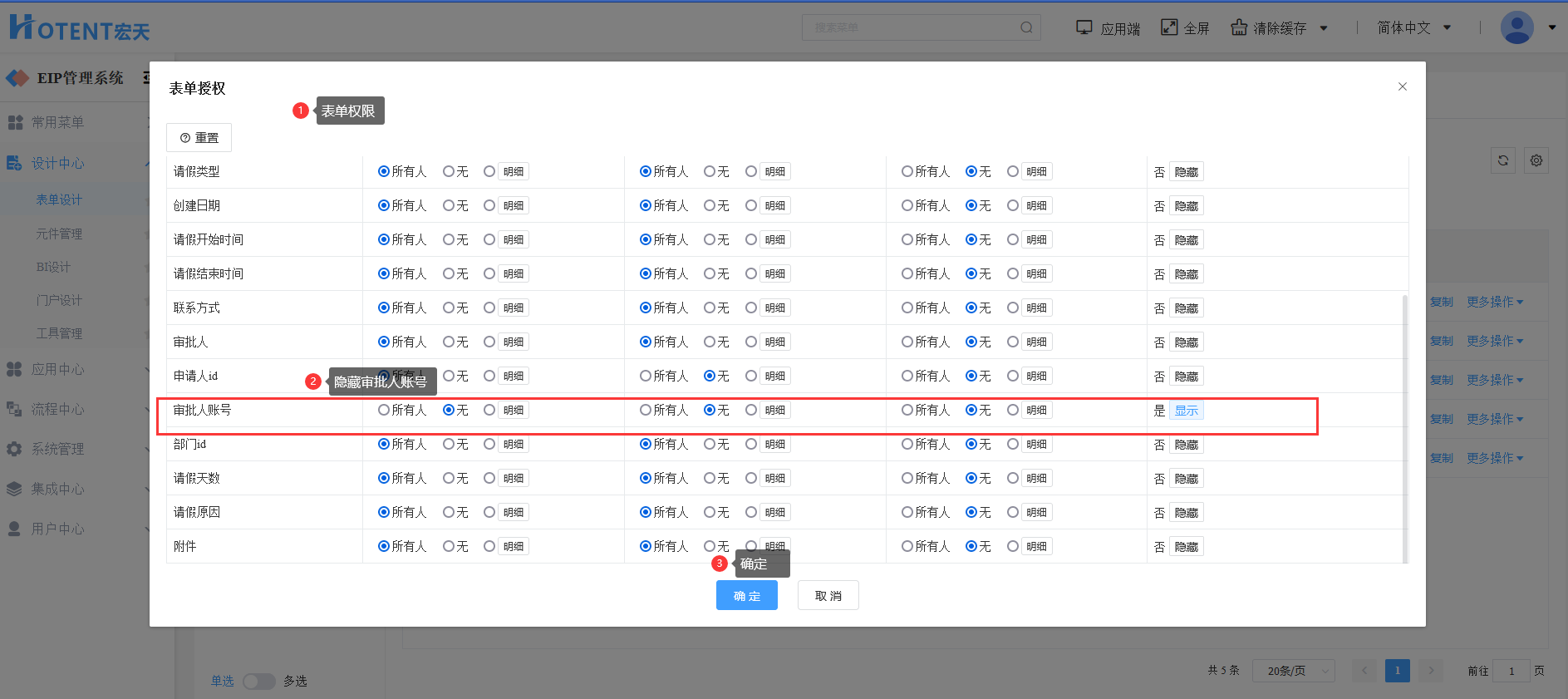Click the refresh icon beside settings gear
Screen dimensions: 1568x699
[1502, 160]
